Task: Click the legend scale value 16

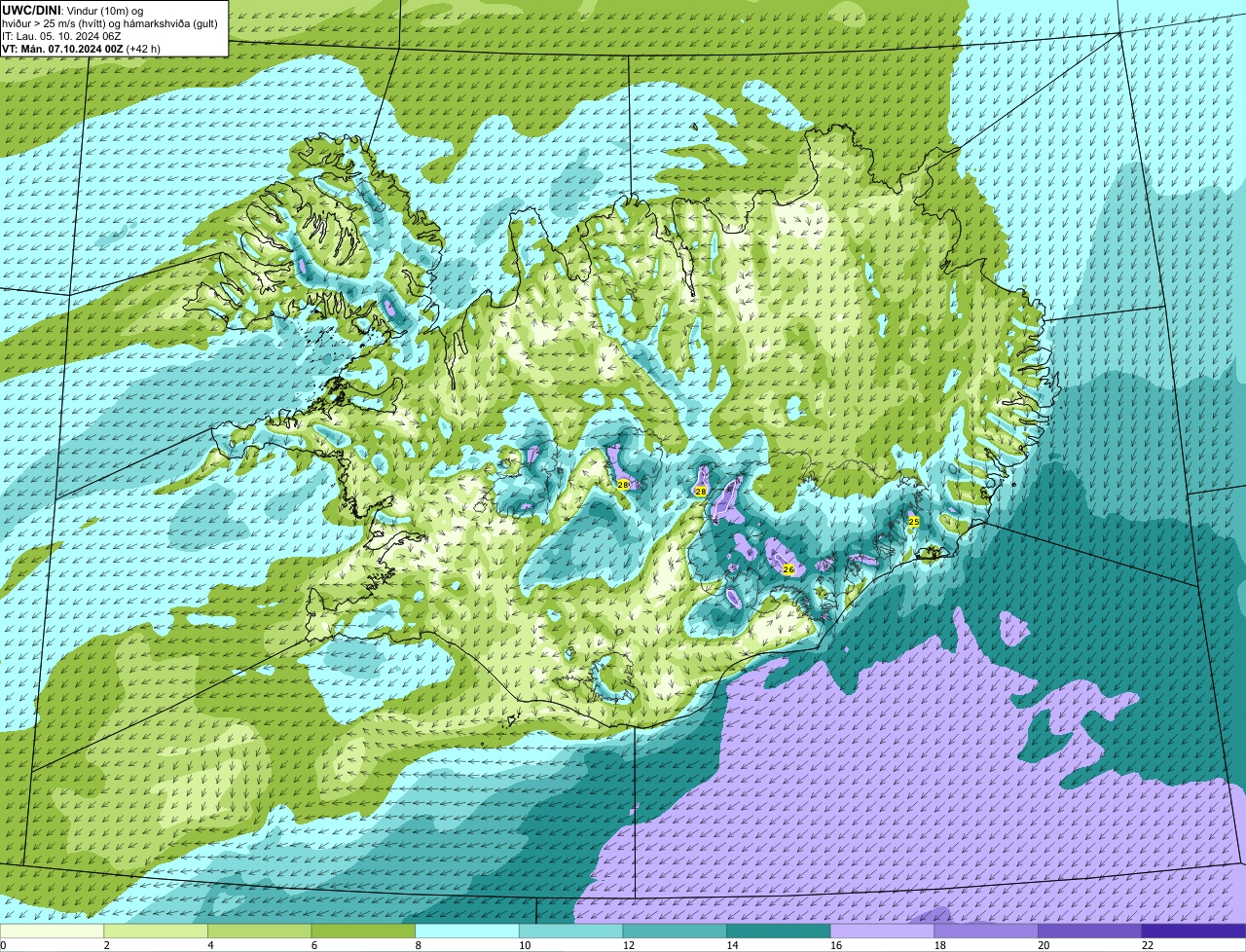Action: pyautogui.click(x=836, y=945)
